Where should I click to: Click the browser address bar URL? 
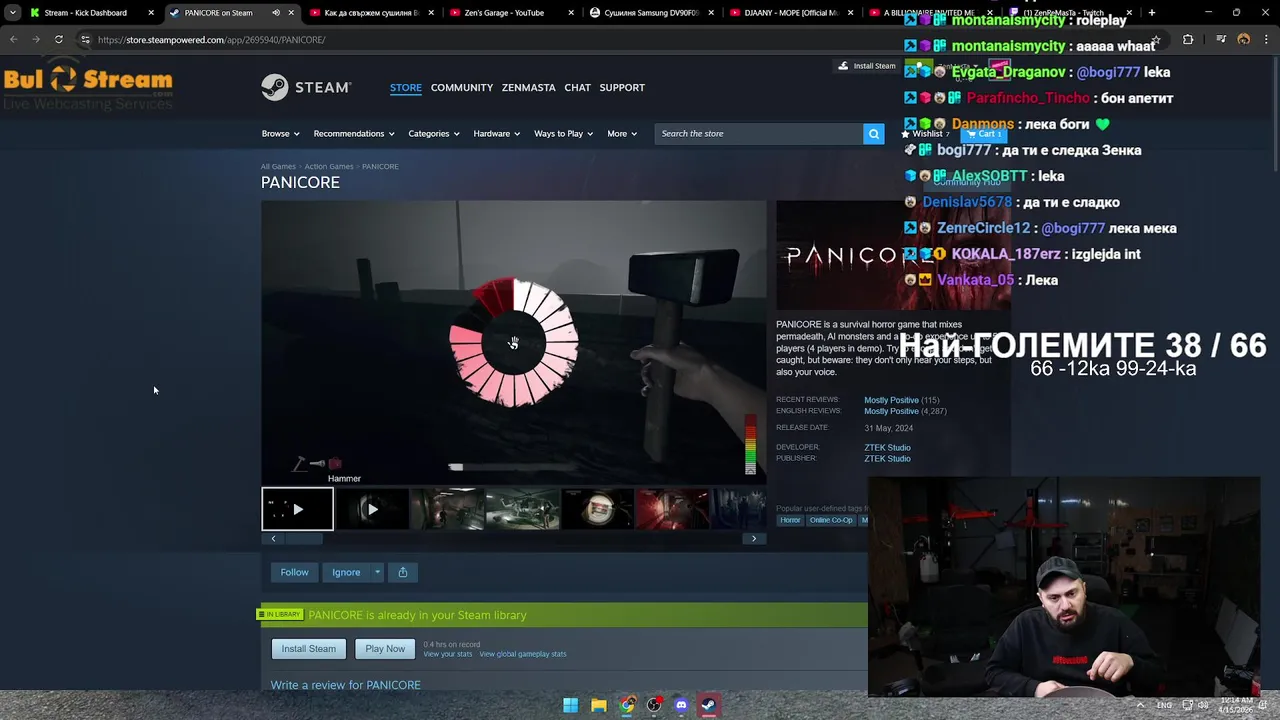[x=211, y=39]
